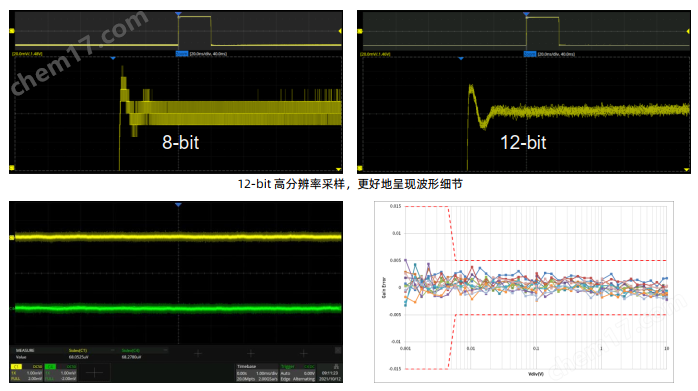Click the date and time display

[330, 376]
